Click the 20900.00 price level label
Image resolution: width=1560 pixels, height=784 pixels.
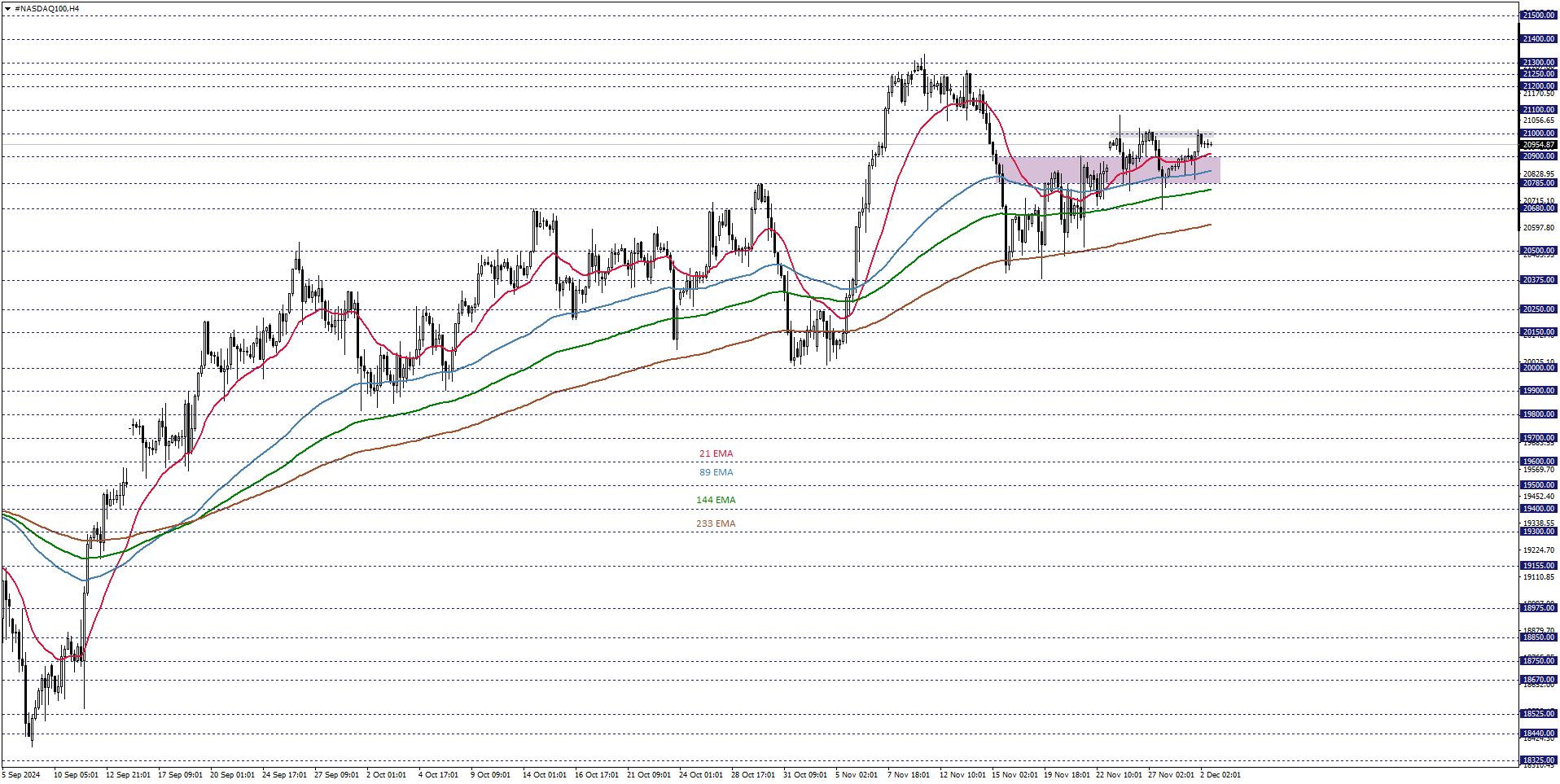tap(1538, 156)
